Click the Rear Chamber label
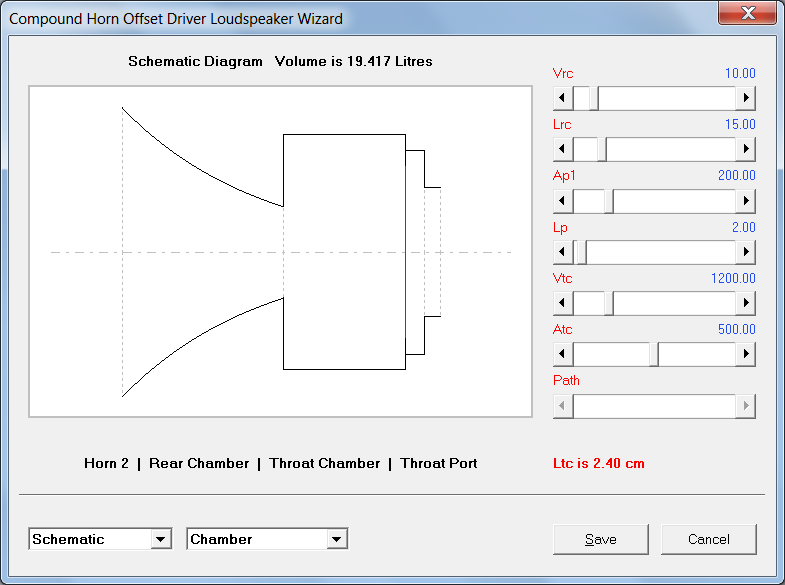Viewport: 785px width, 585px height. [199, 463]
